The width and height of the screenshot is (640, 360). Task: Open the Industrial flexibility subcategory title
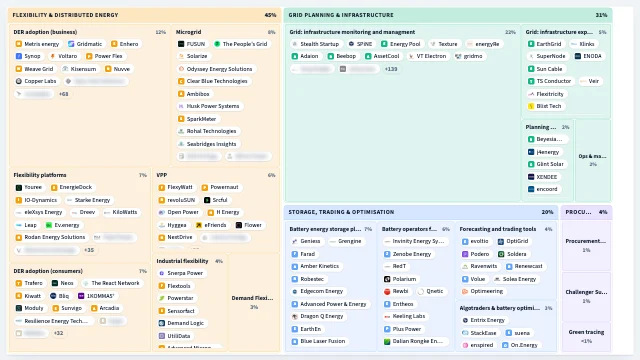(x=182, y=261)
